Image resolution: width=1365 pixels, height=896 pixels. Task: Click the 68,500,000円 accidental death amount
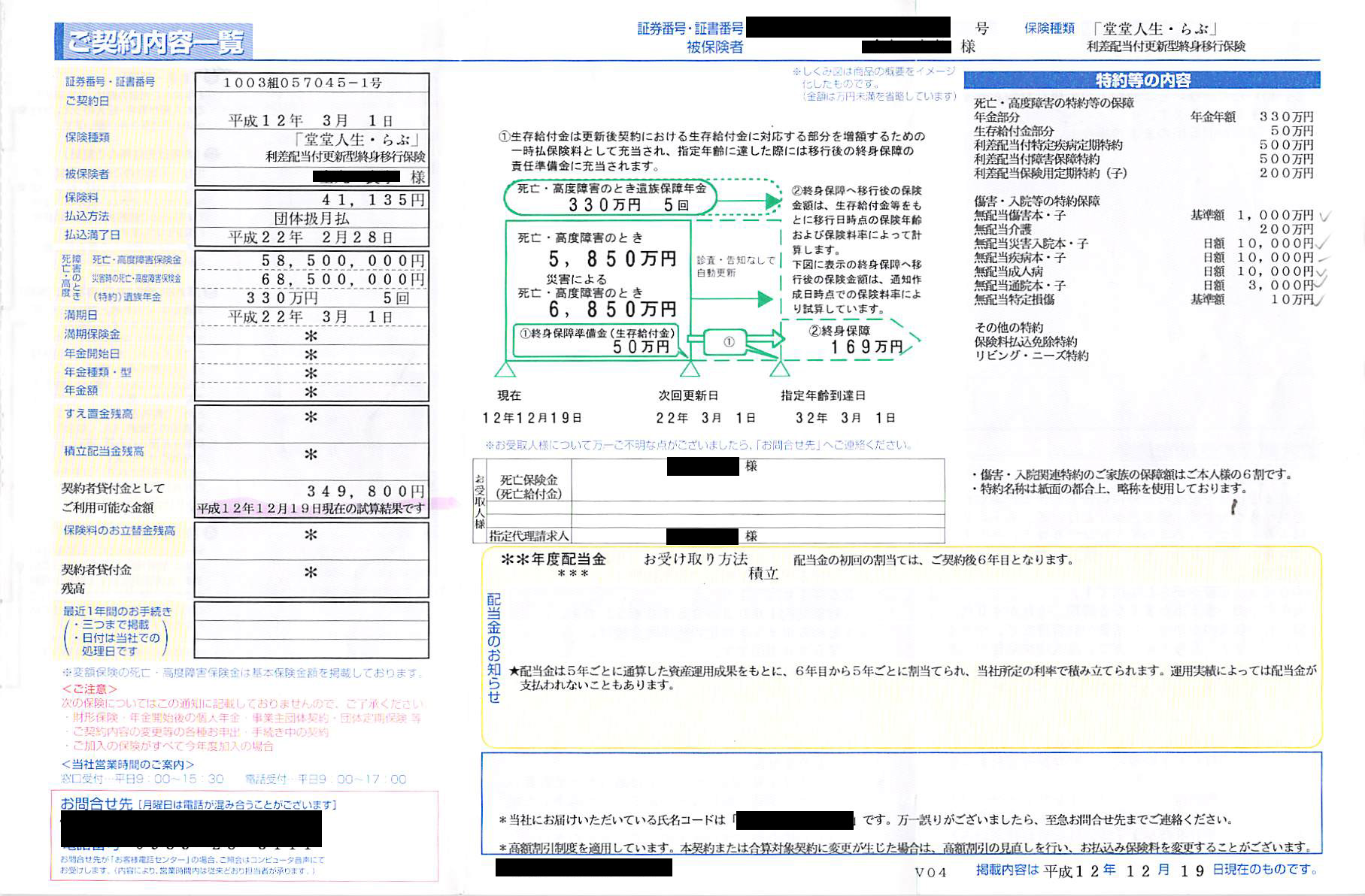[344, 279]
